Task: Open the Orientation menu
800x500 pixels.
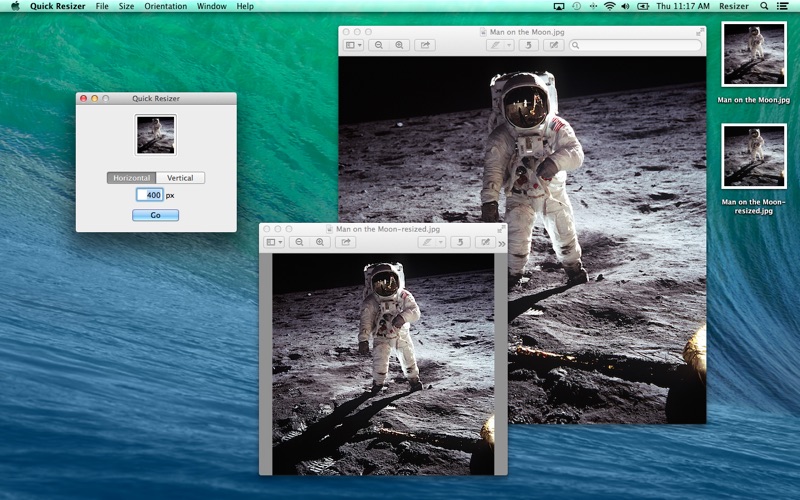Action: (165, 6)
